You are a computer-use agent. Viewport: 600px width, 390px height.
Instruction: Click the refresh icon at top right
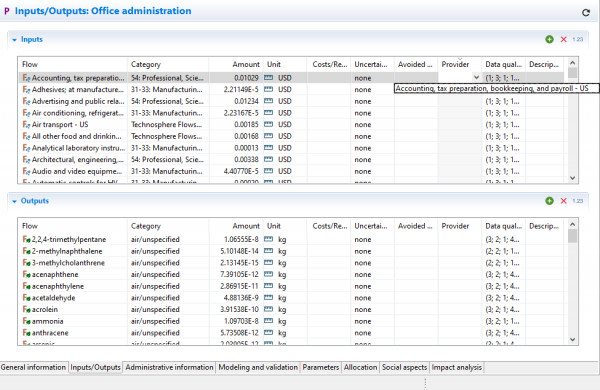point(585,13)
